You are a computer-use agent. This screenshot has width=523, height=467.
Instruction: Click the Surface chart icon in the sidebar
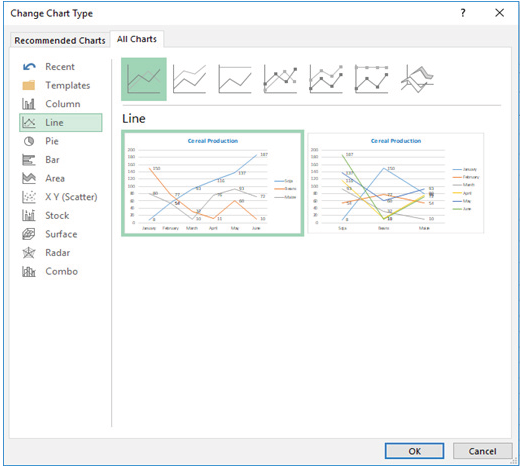coord(29,234)
